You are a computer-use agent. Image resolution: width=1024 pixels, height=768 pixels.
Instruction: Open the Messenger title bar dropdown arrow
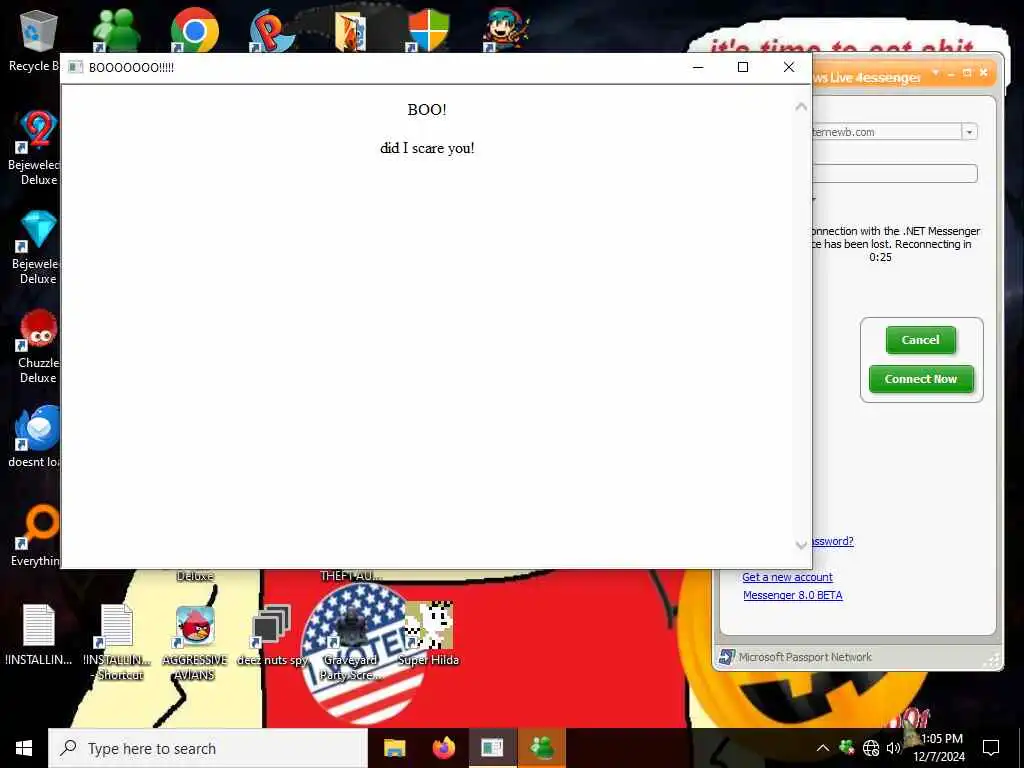[x=935, y=72]
